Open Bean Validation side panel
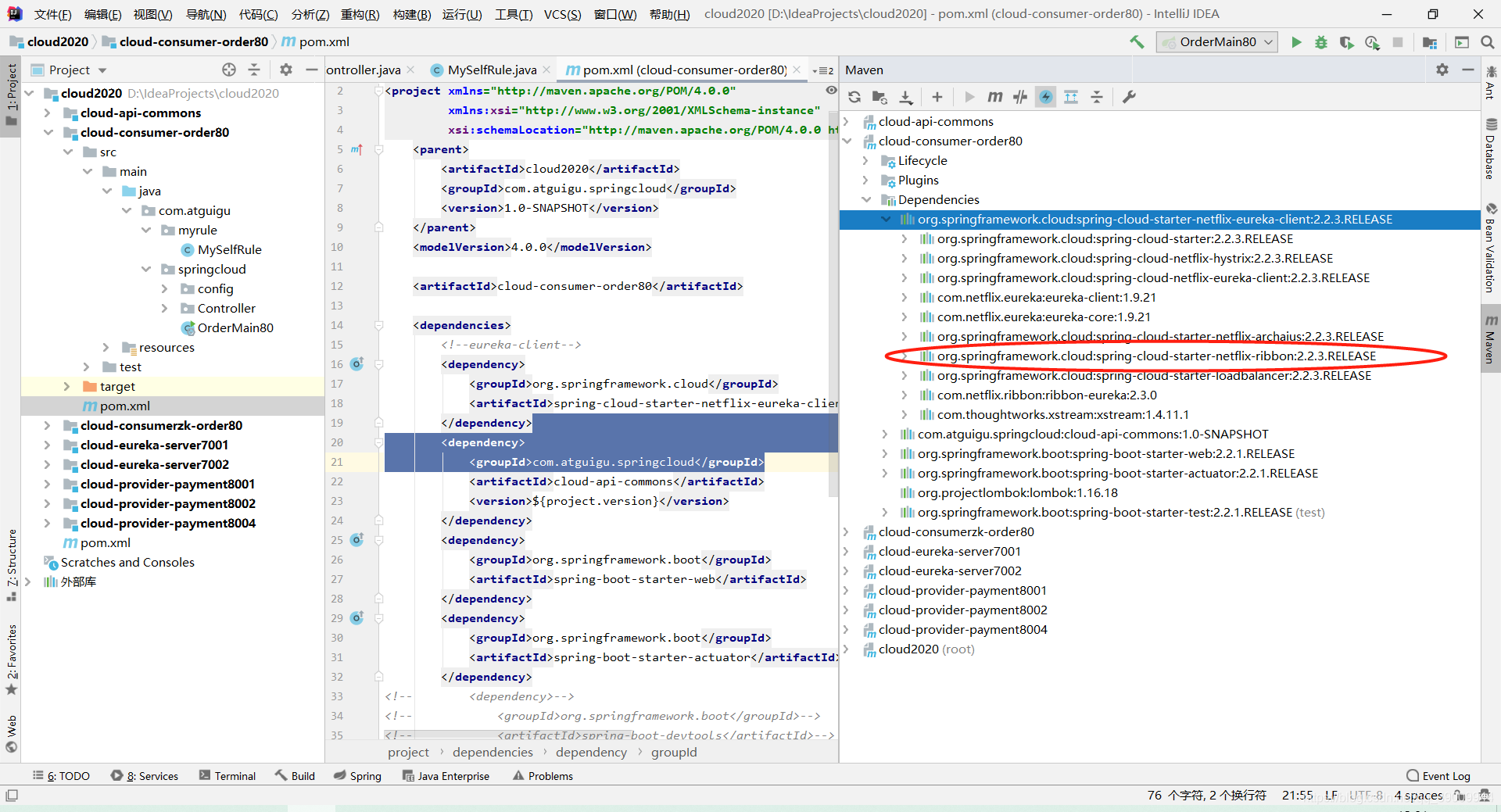This screenshot has height=812, width=1501. point(1491,248)
